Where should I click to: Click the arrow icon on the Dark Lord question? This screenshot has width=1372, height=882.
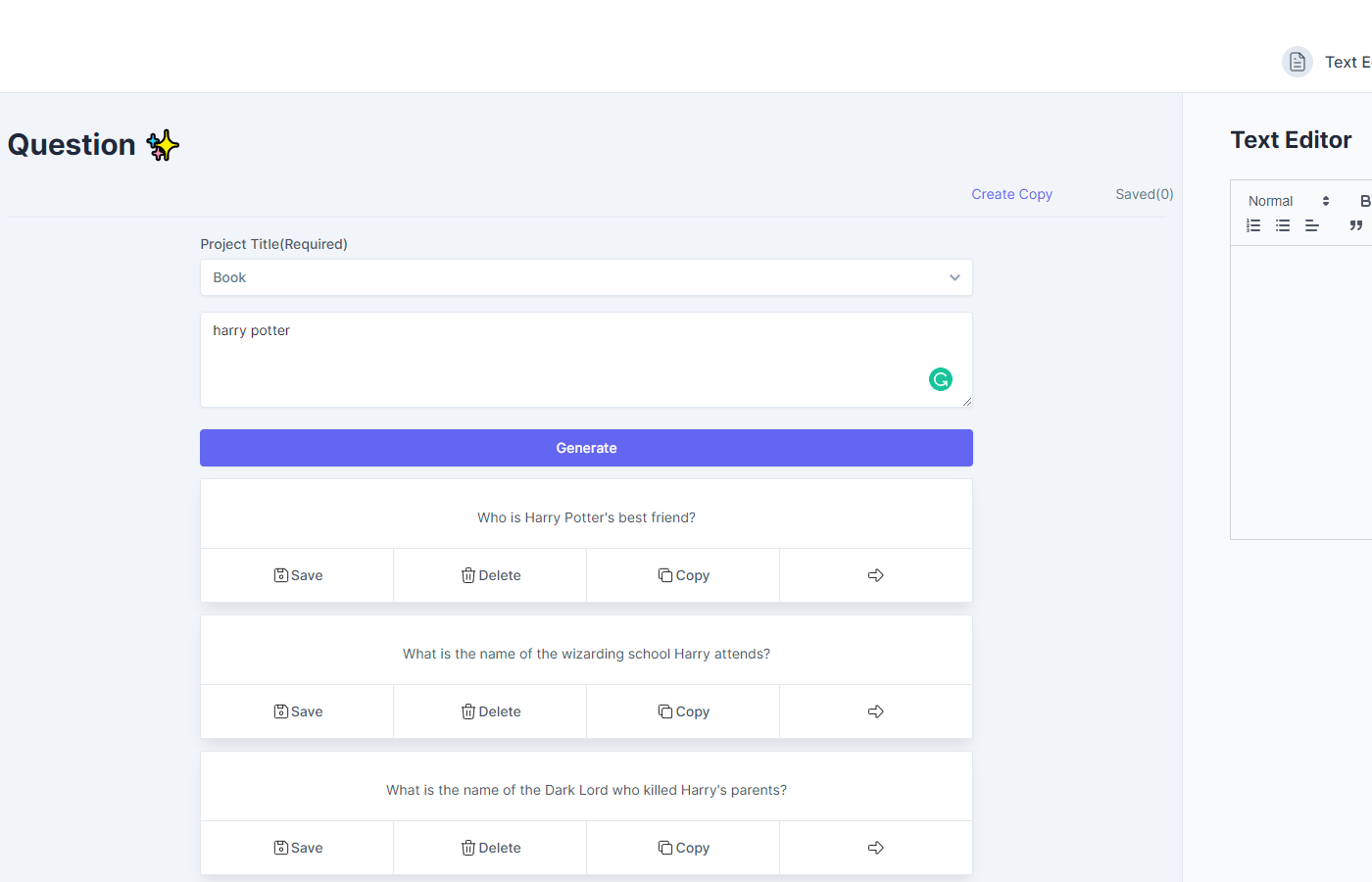click(875, 847)
